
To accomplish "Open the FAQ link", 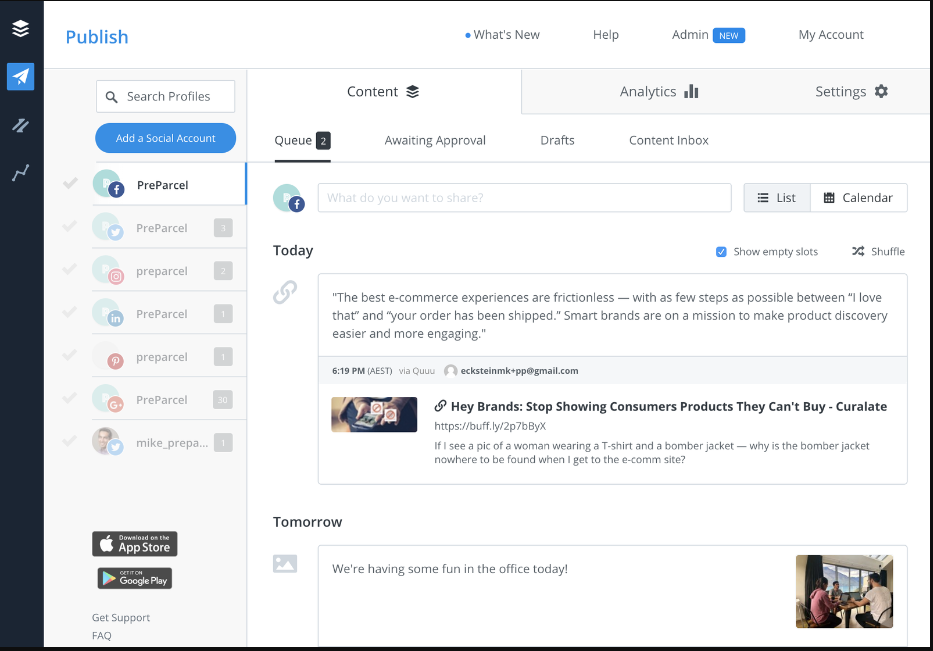I will pyautogui.click(x=102, y=636).
